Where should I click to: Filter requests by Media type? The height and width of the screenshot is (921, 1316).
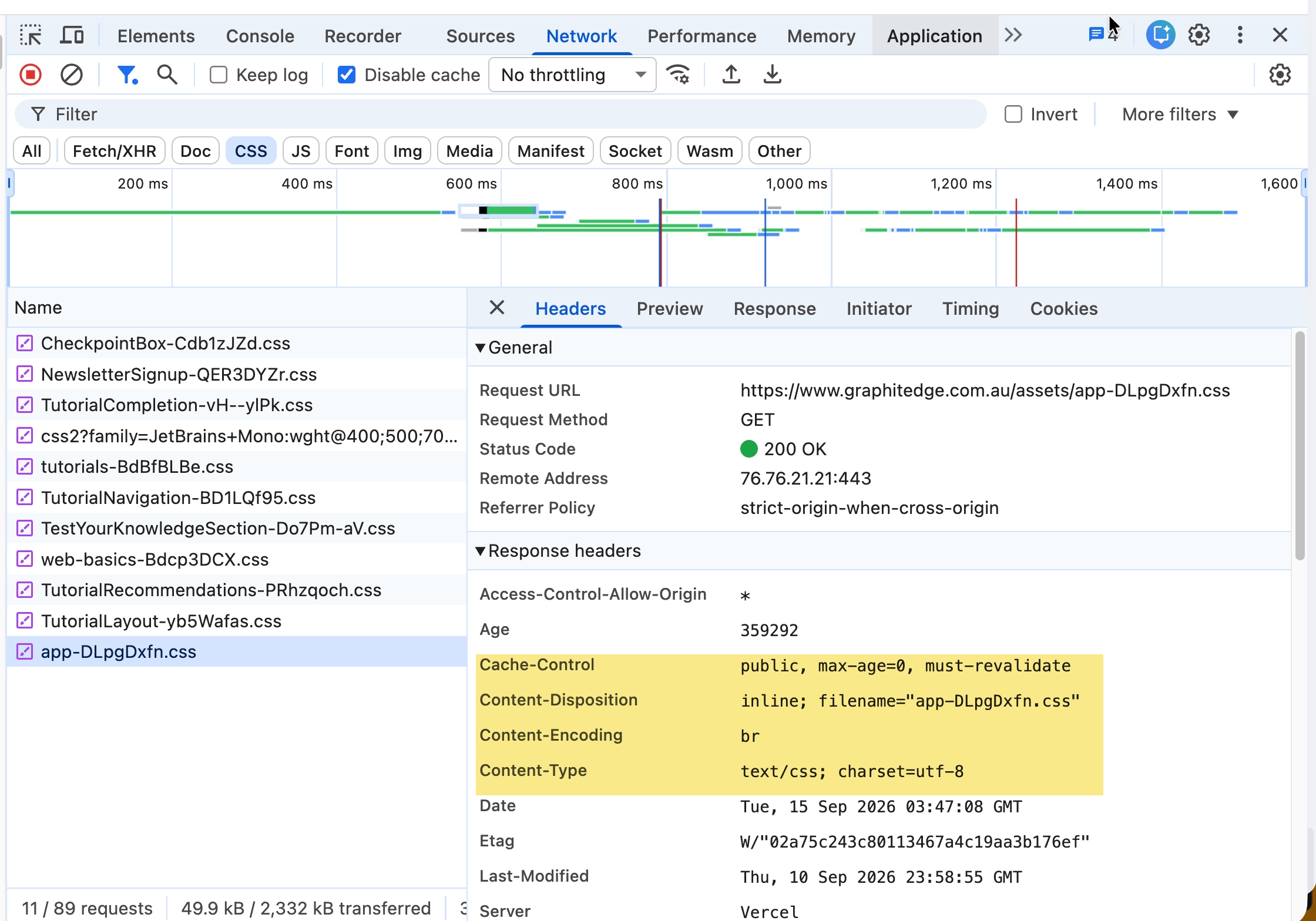tap(469, 151)
